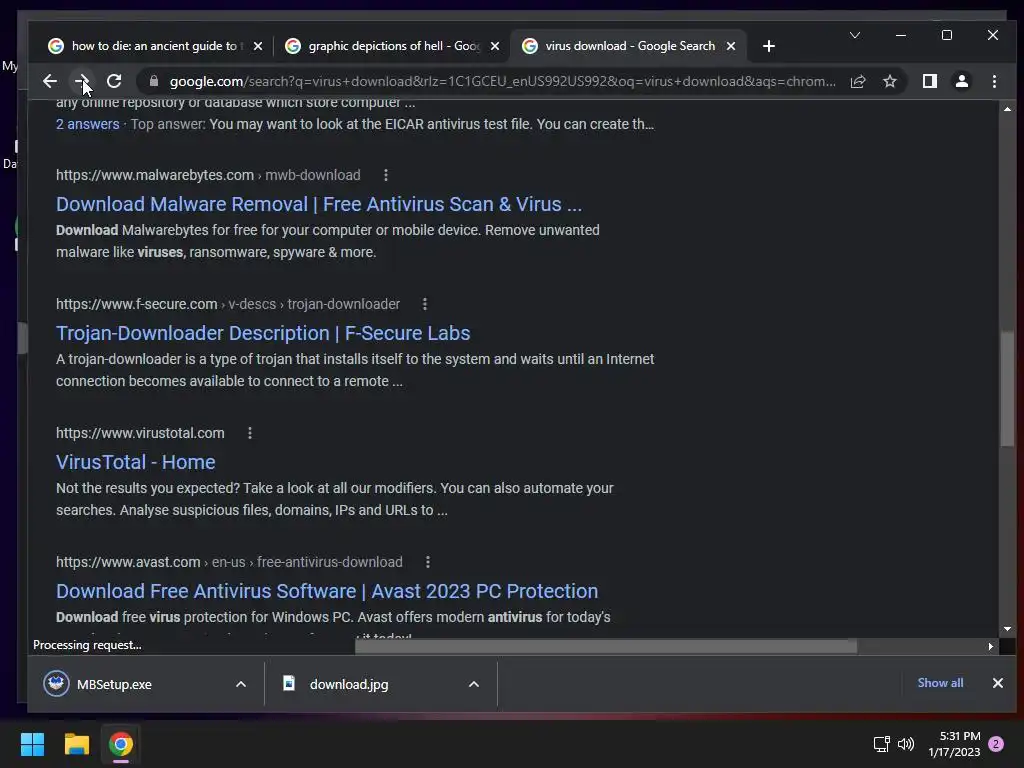Open options for virustotal.com result

(x=249, y=433)
